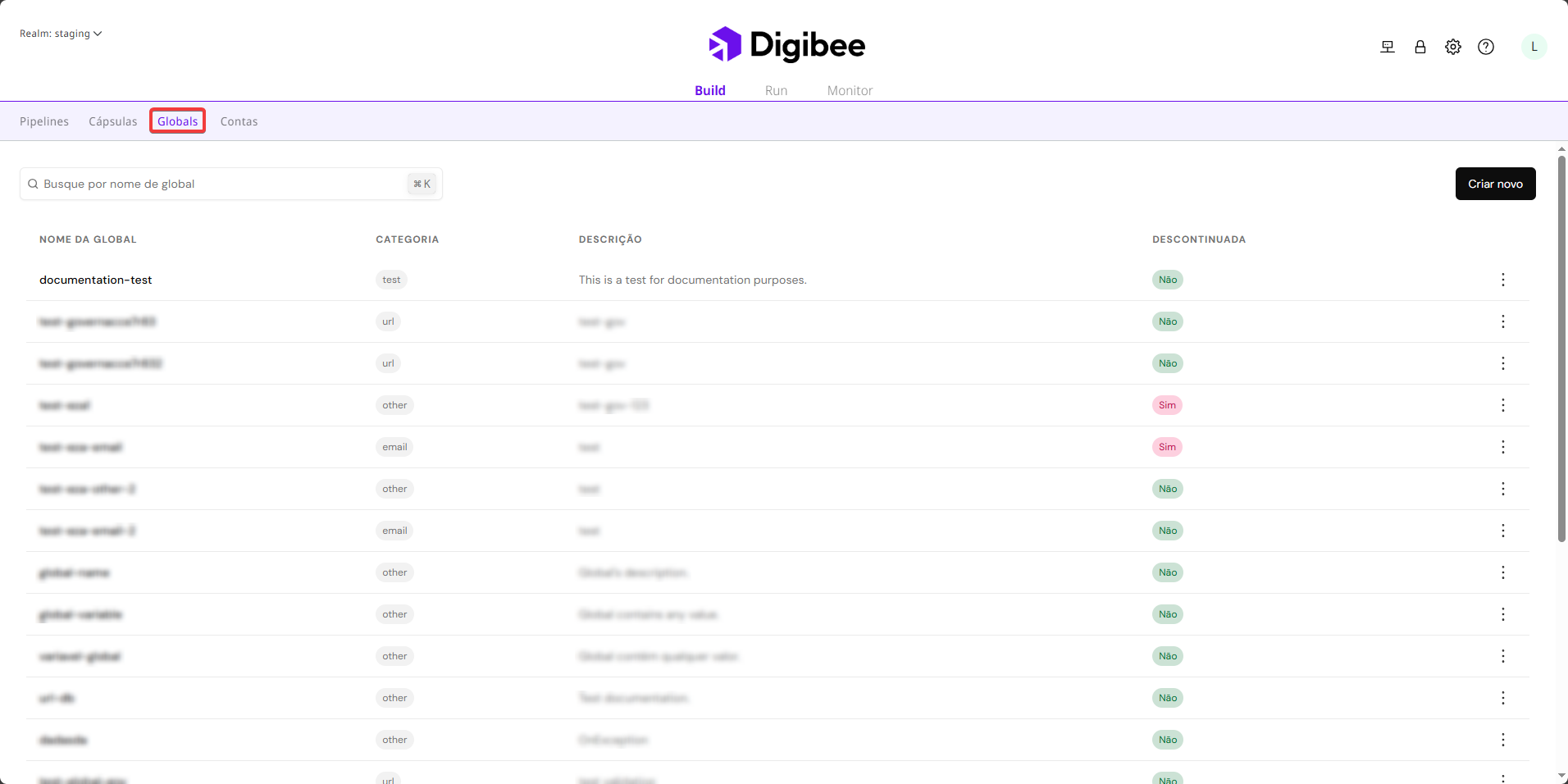
Task: Switch to the Run tab
Action: coord(776,90)
